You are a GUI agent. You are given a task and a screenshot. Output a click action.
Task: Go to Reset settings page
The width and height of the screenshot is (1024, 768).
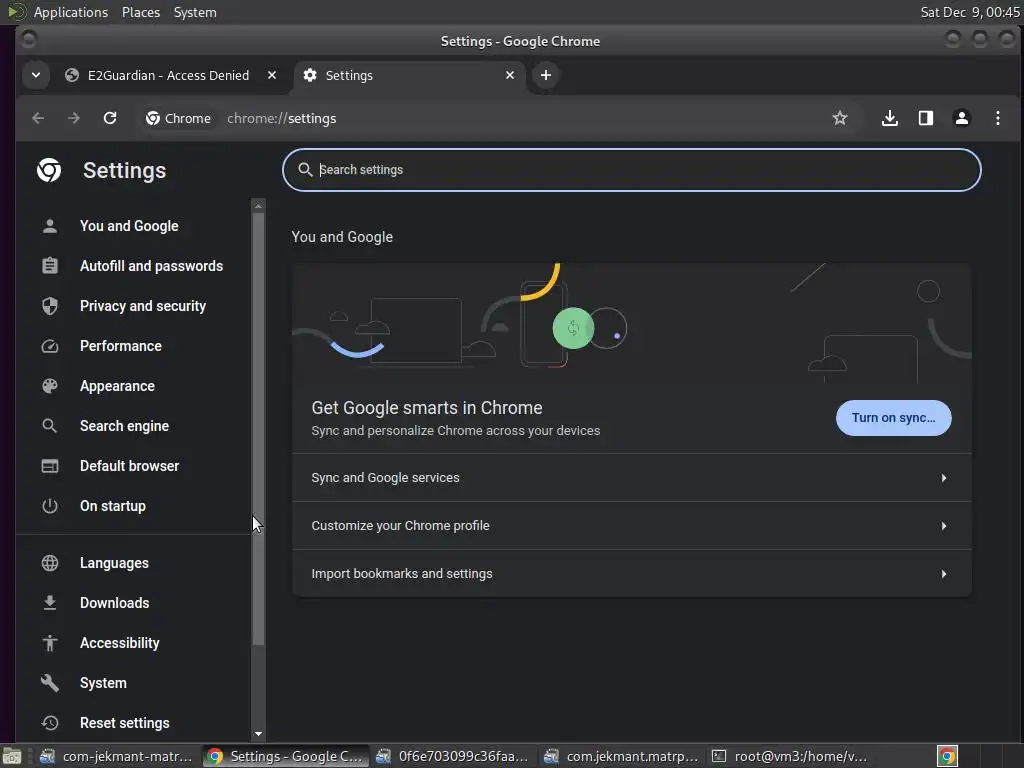pos(124,723)
